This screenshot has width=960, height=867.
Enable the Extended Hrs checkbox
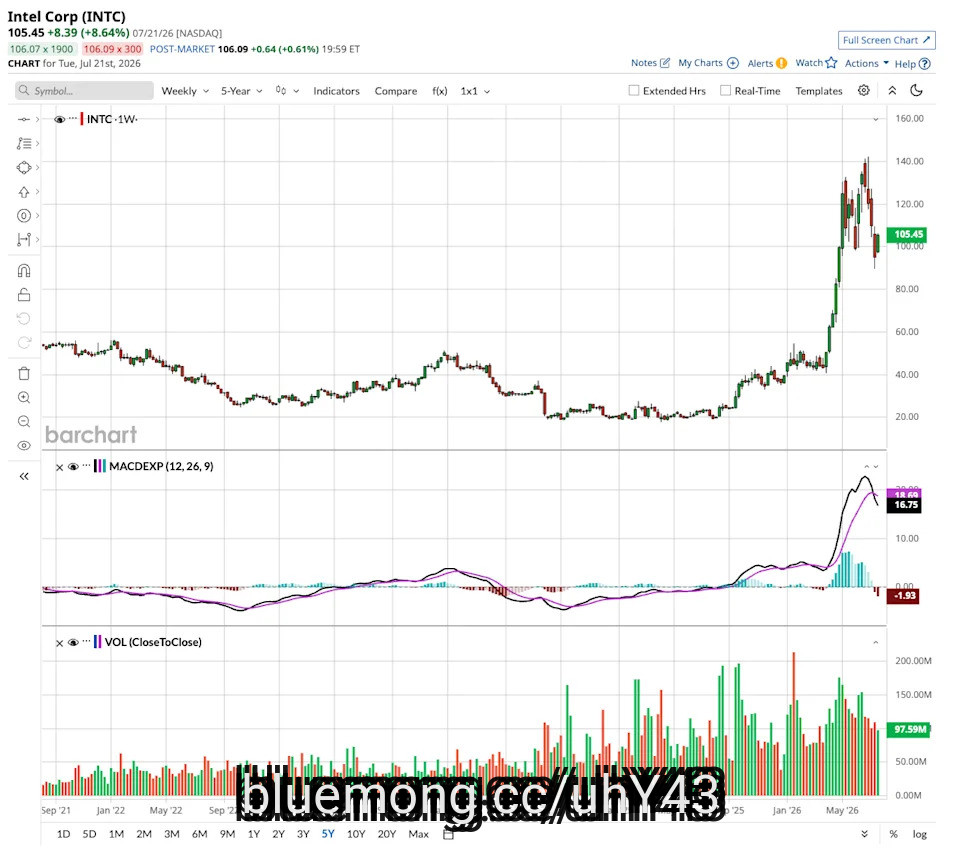pyautogui.click(x=634, y=91)
